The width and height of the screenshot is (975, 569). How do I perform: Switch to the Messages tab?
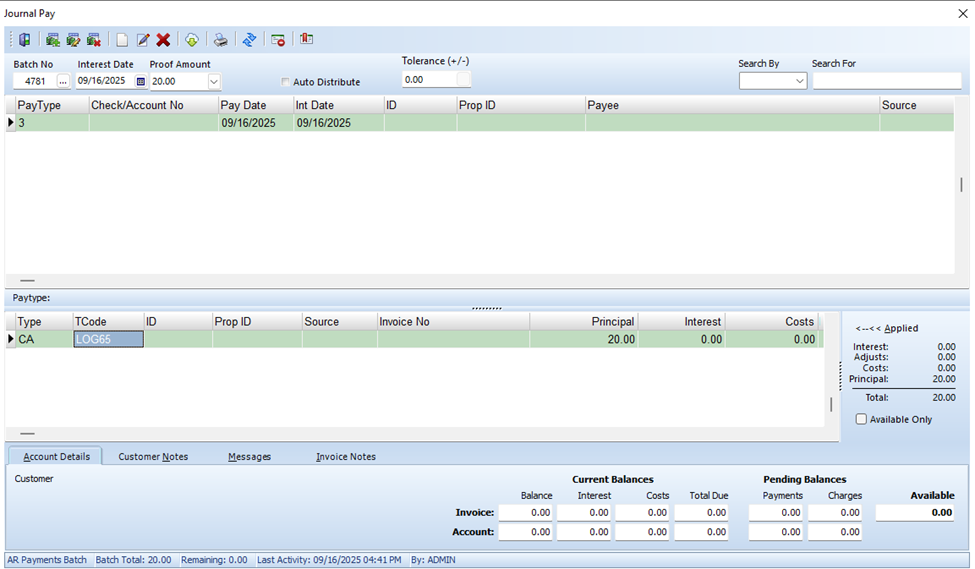pos(249,456)
